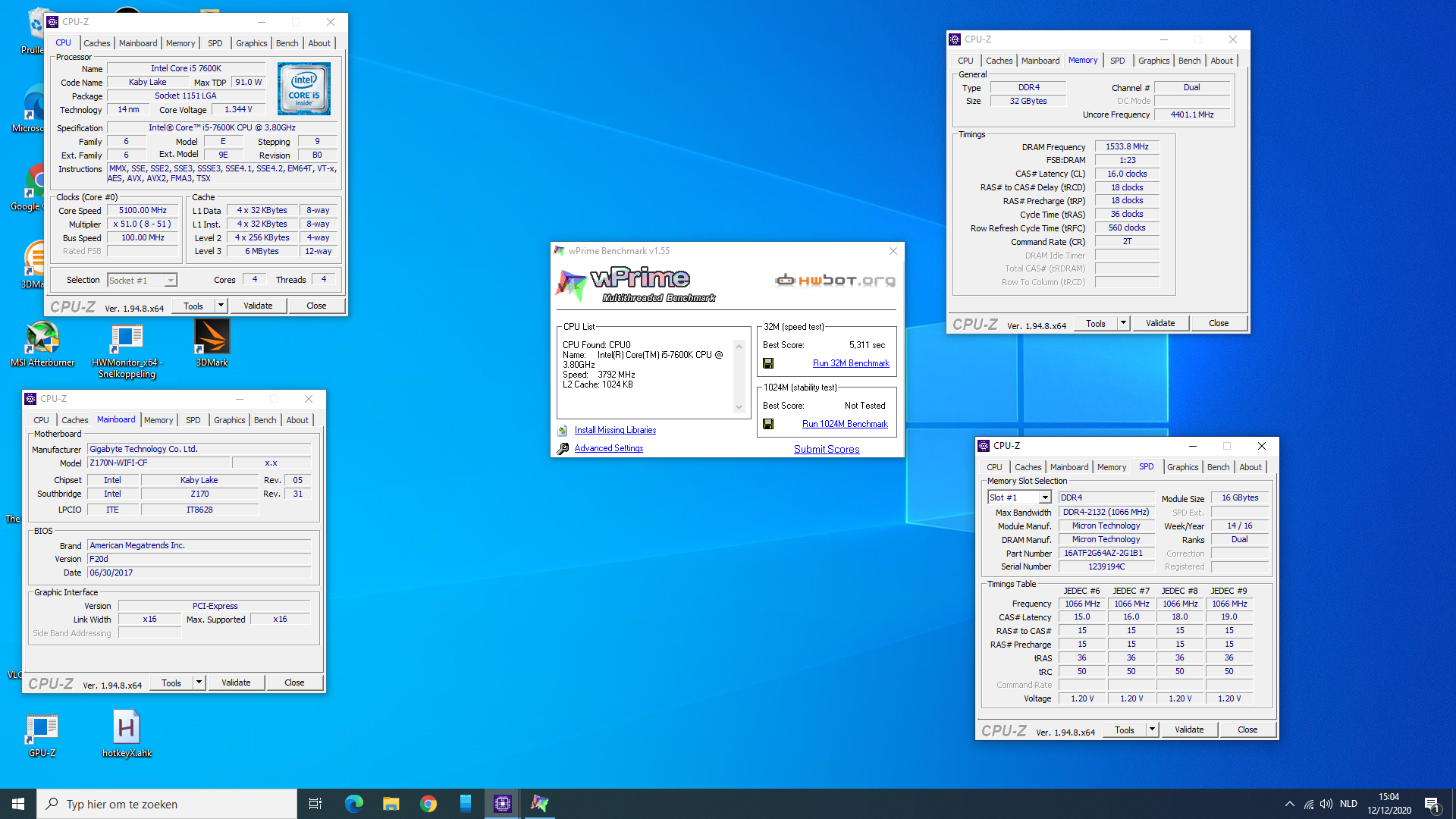Open Microsoft Edge from the taskbar

(353, 804)
